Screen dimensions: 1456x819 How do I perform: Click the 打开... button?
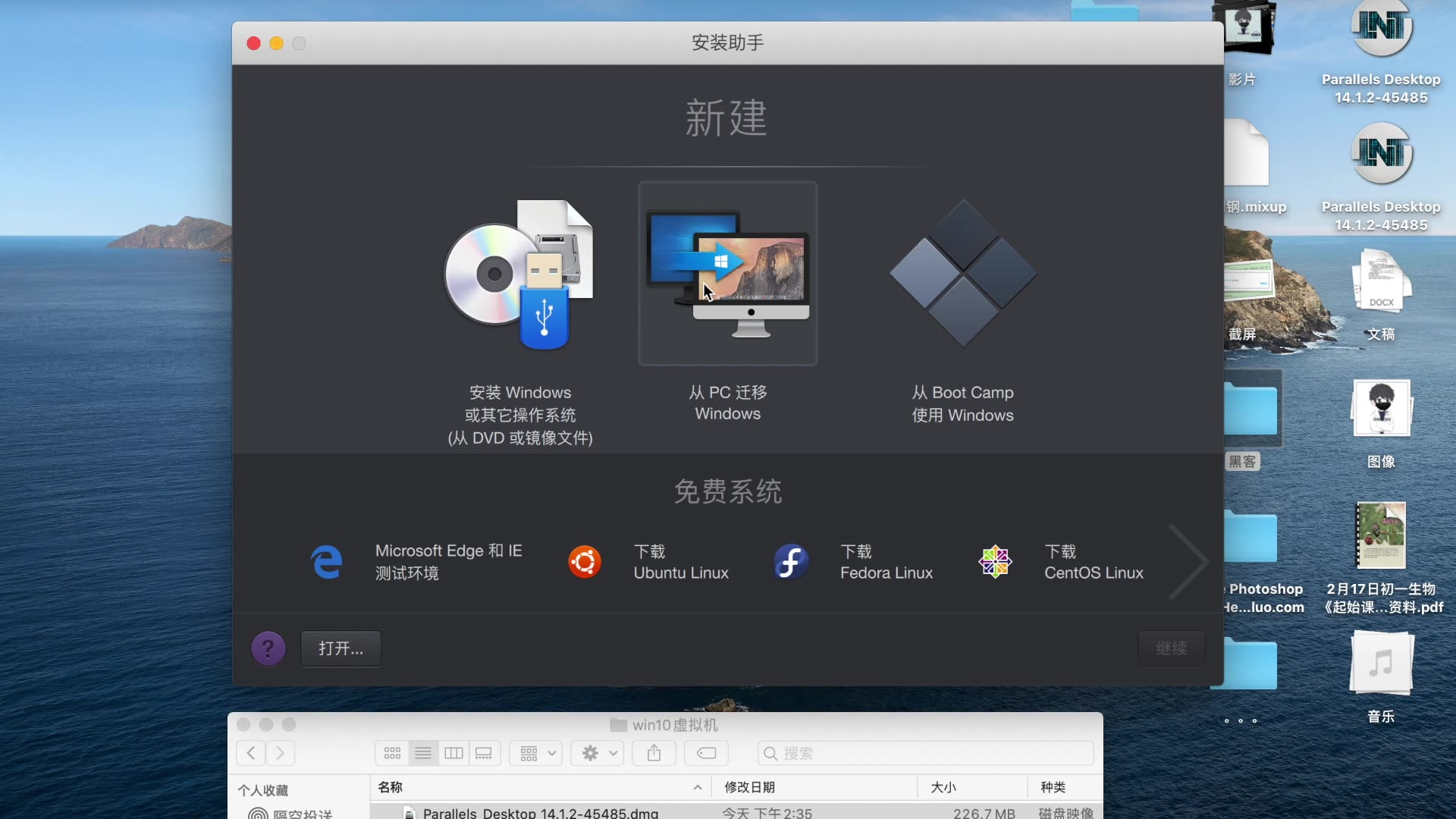pyautogui.click(x=339, y=648)
